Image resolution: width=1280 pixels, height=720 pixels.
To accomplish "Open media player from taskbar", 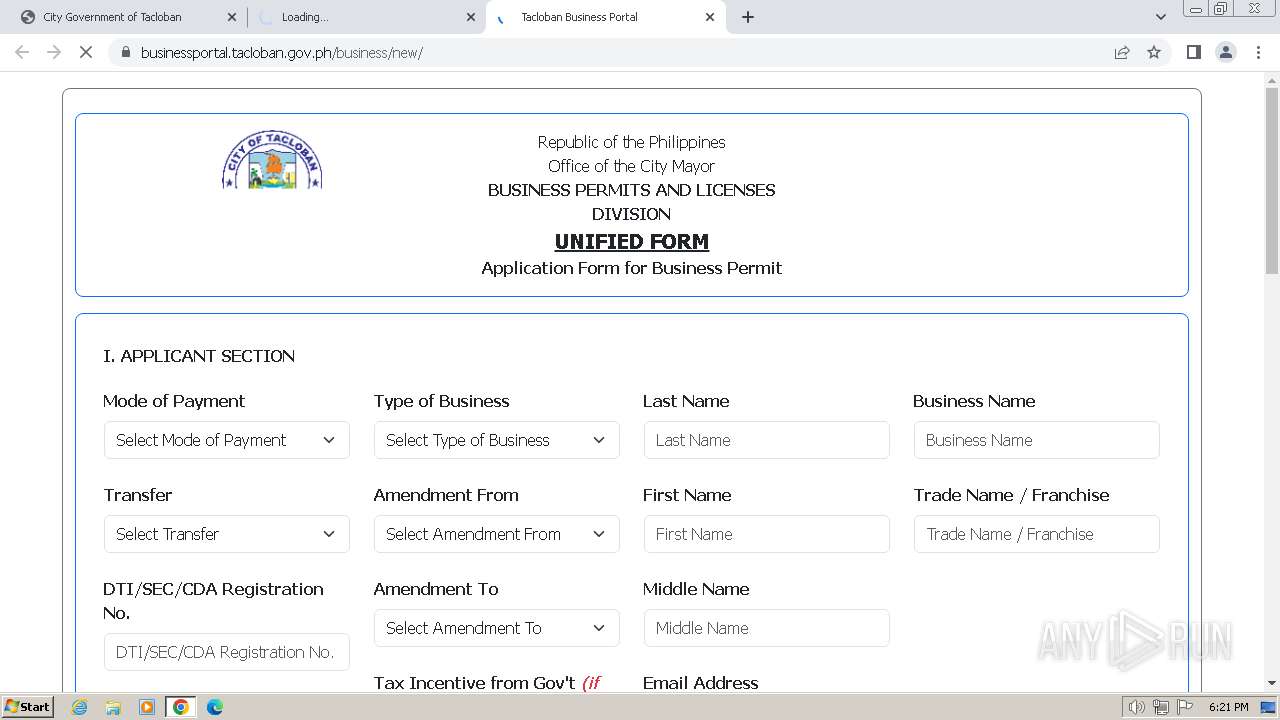I will 147,707.
